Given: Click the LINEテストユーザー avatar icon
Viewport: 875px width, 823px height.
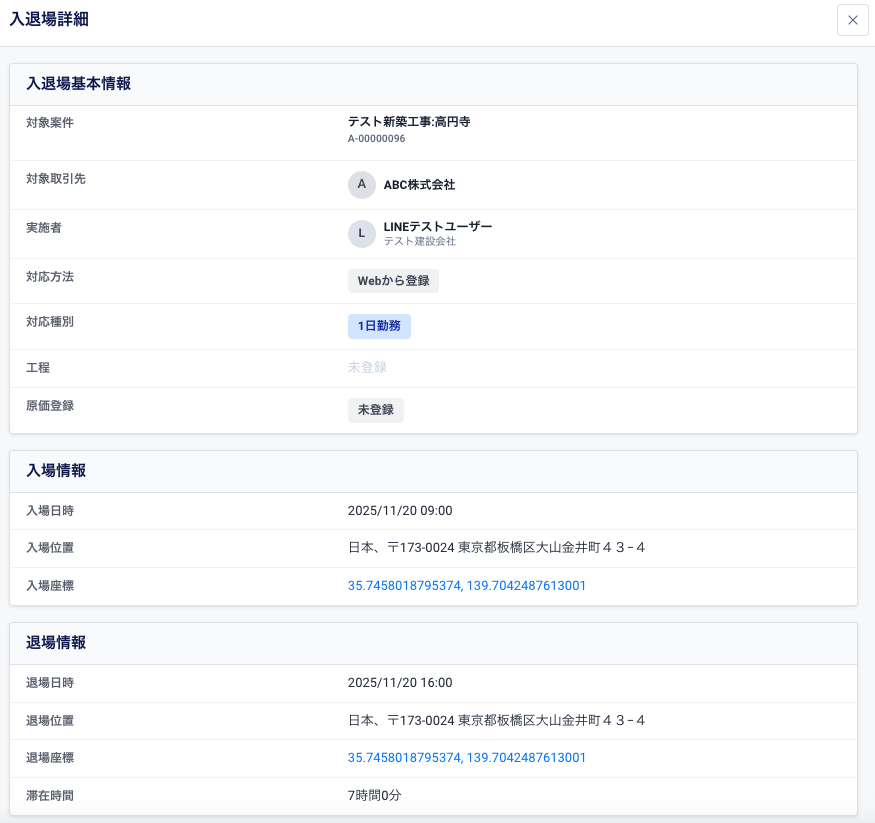Looking at the screenshot, I should [x=362, y=234].
